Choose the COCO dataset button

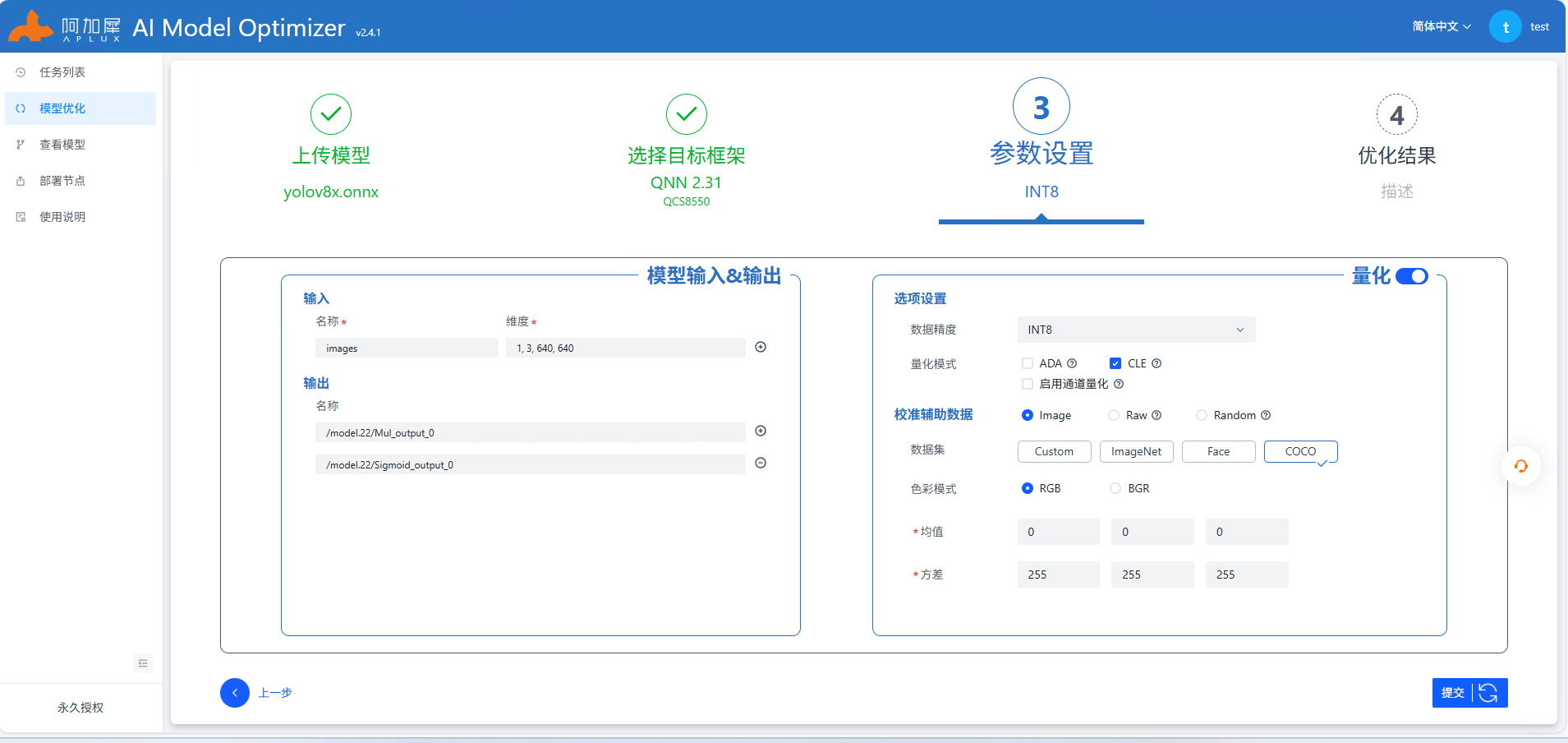pos(1301,451)
